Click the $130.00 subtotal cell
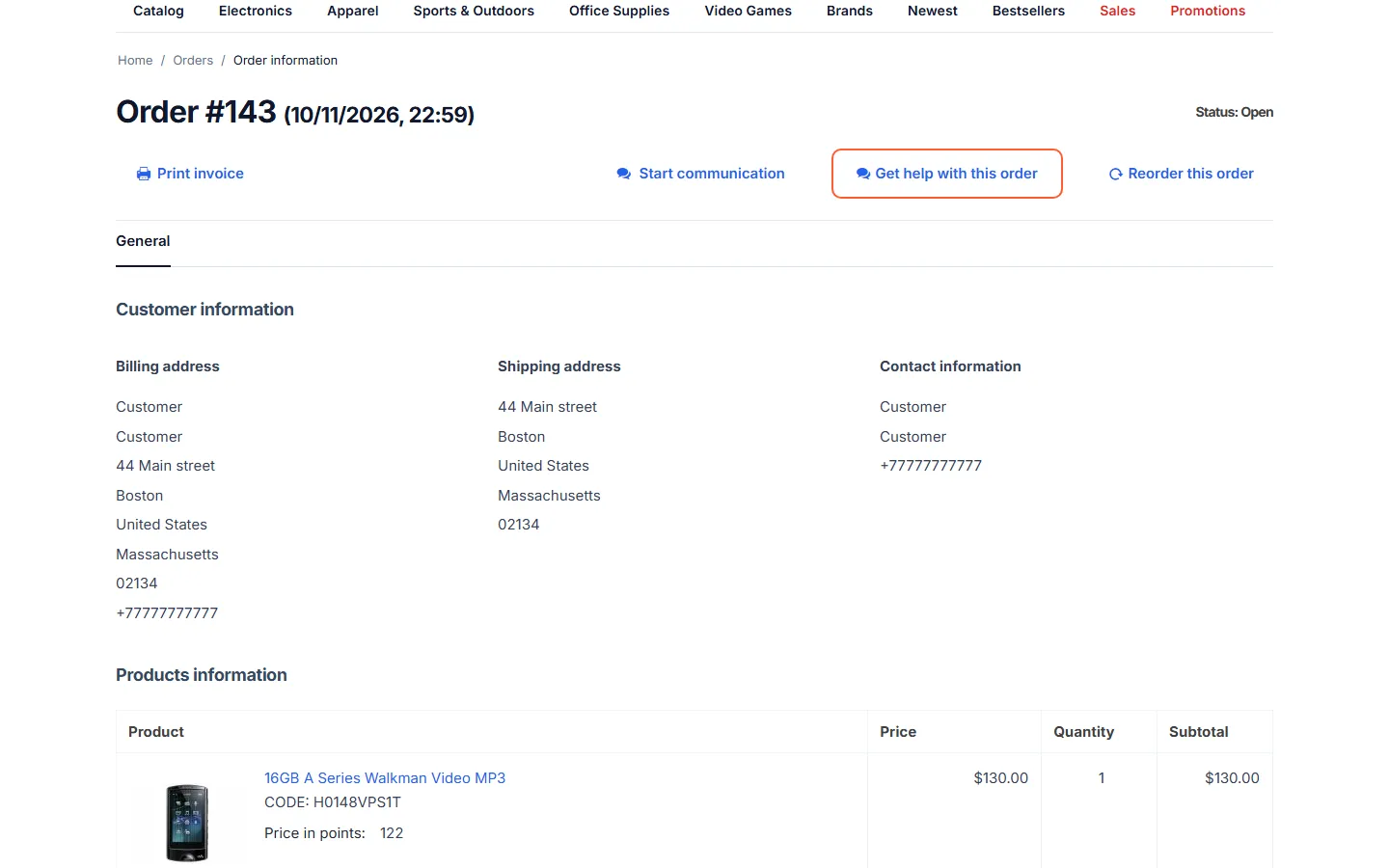This screenshot has width=1389, height=868. (x=1232, y=778)
